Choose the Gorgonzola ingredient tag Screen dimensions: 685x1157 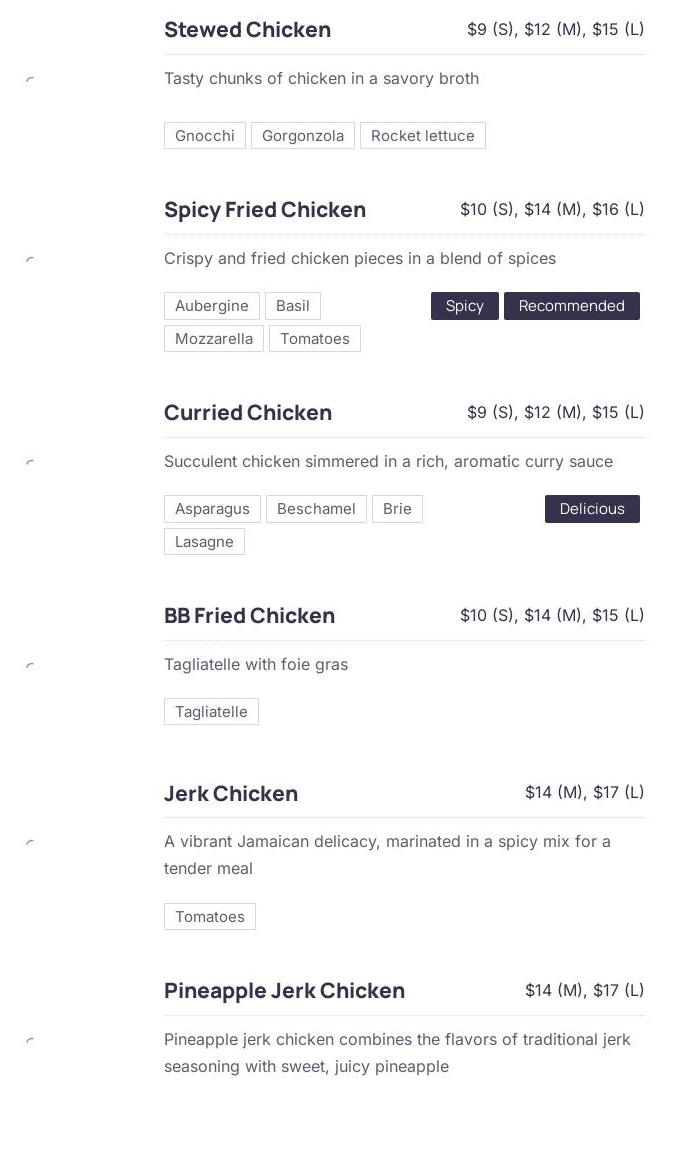coord(303,136)
